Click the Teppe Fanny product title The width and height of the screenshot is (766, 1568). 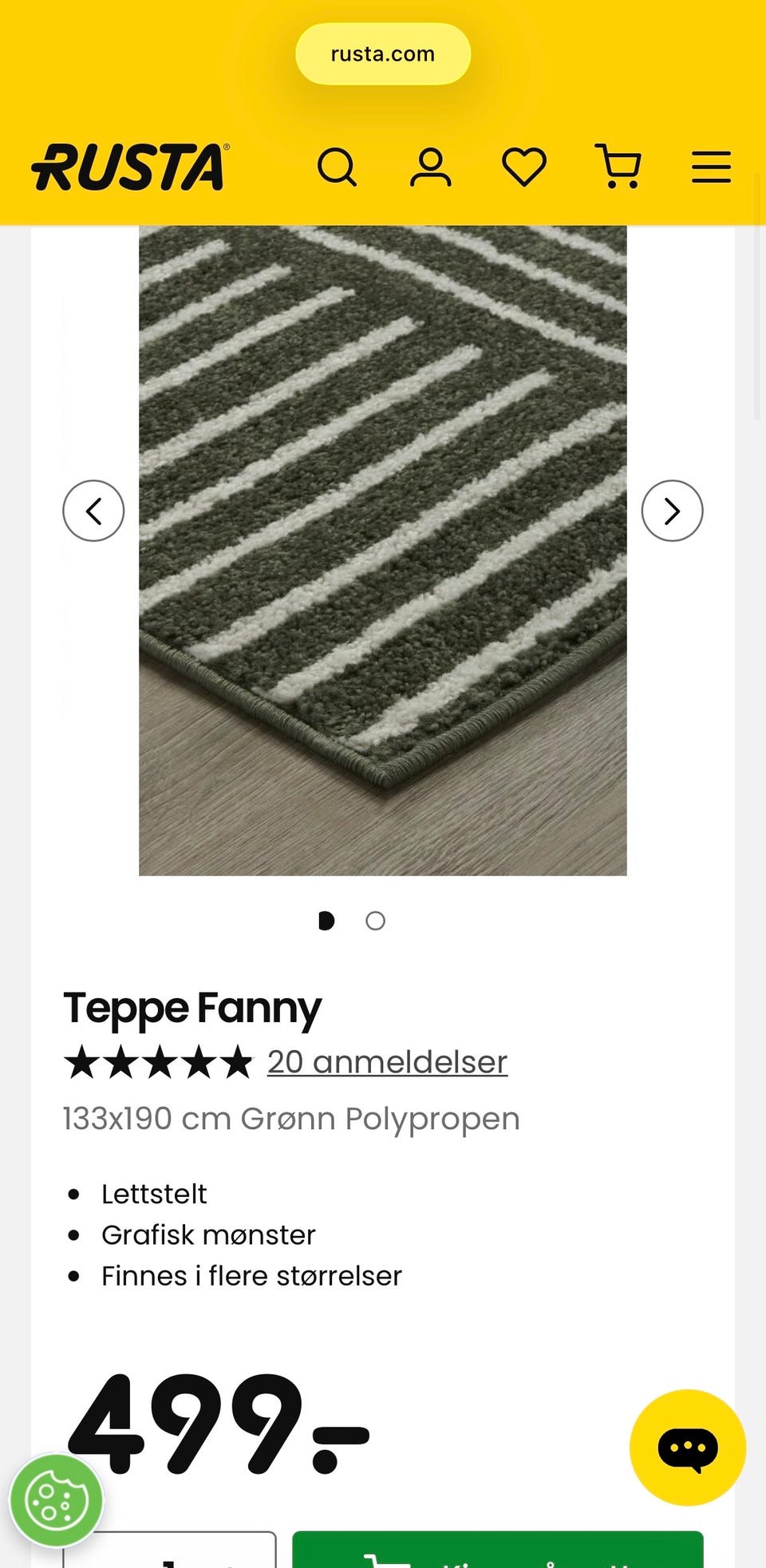[x=192, y=1009]
